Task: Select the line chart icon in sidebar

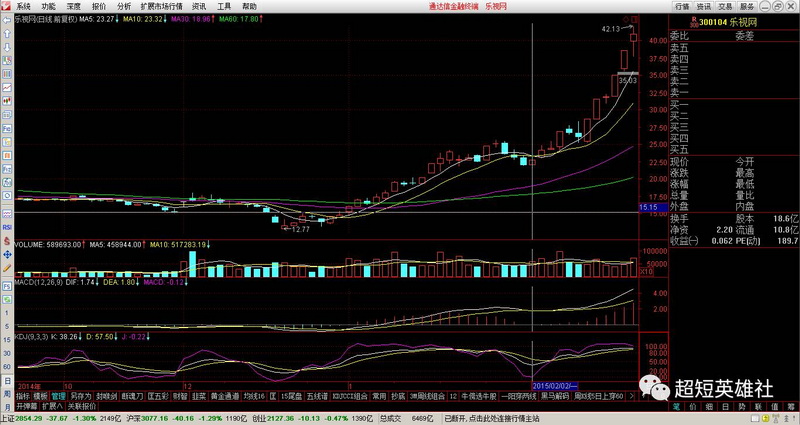Action: click(x=7, y=86)
